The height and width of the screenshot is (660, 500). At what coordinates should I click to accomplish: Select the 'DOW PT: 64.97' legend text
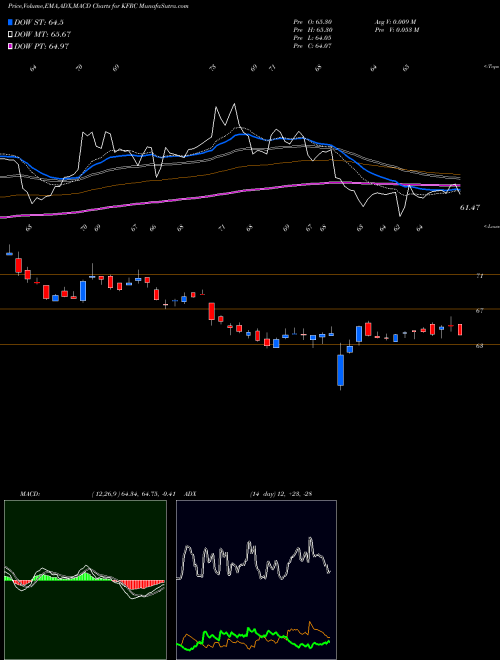41,46
